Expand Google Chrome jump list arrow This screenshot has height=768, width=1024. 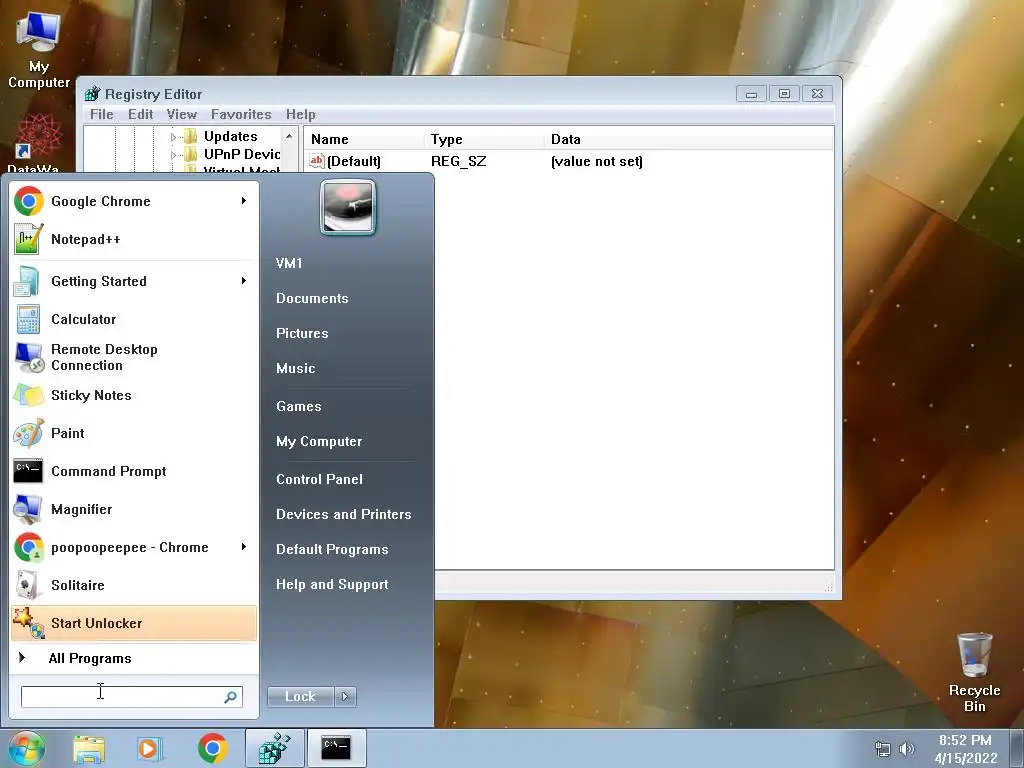click(x=244, y=200)
